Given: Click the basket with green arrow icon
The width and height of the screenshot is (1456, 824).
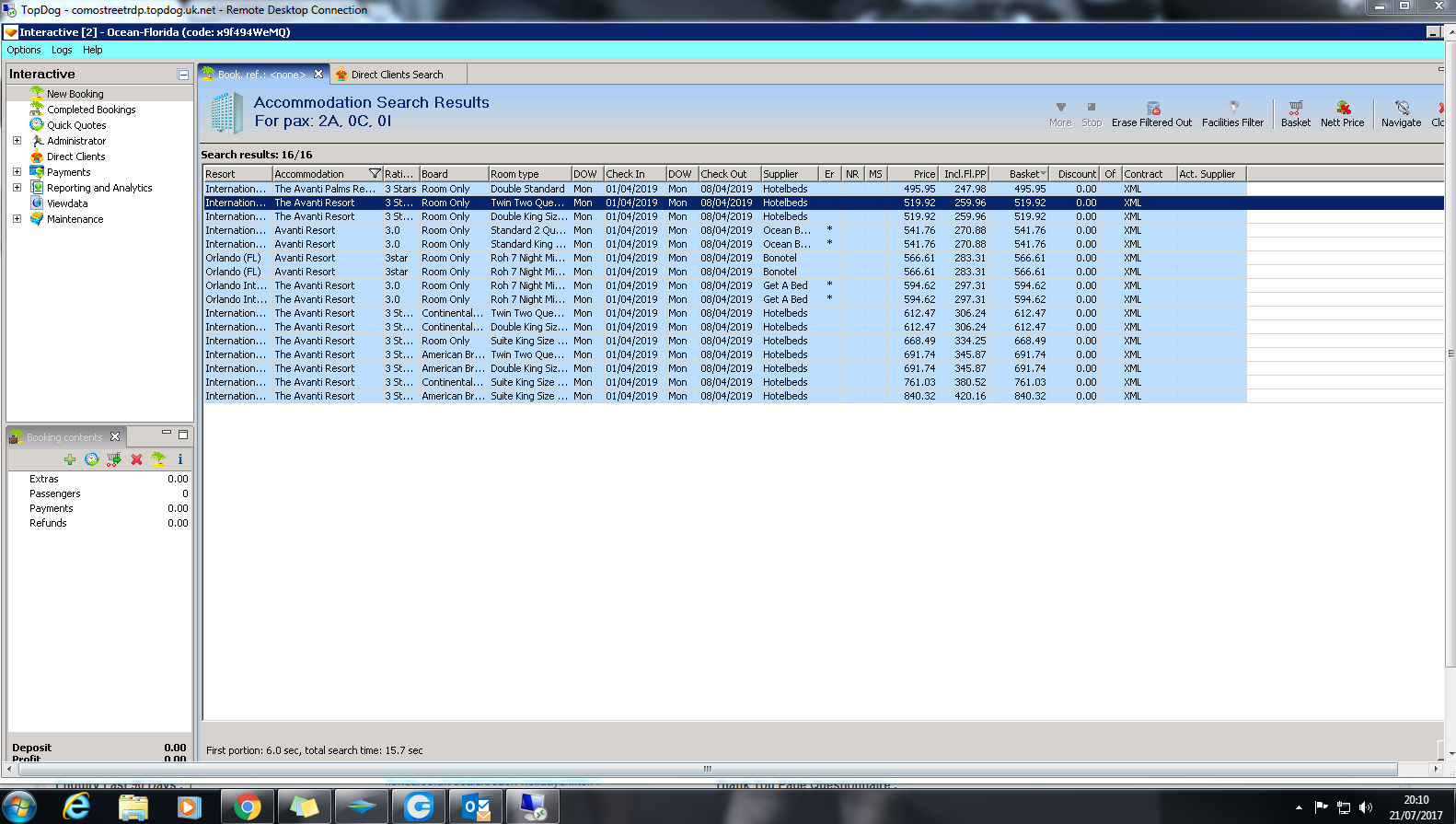Looking at the screenshot, I should (x=114, y=459).
